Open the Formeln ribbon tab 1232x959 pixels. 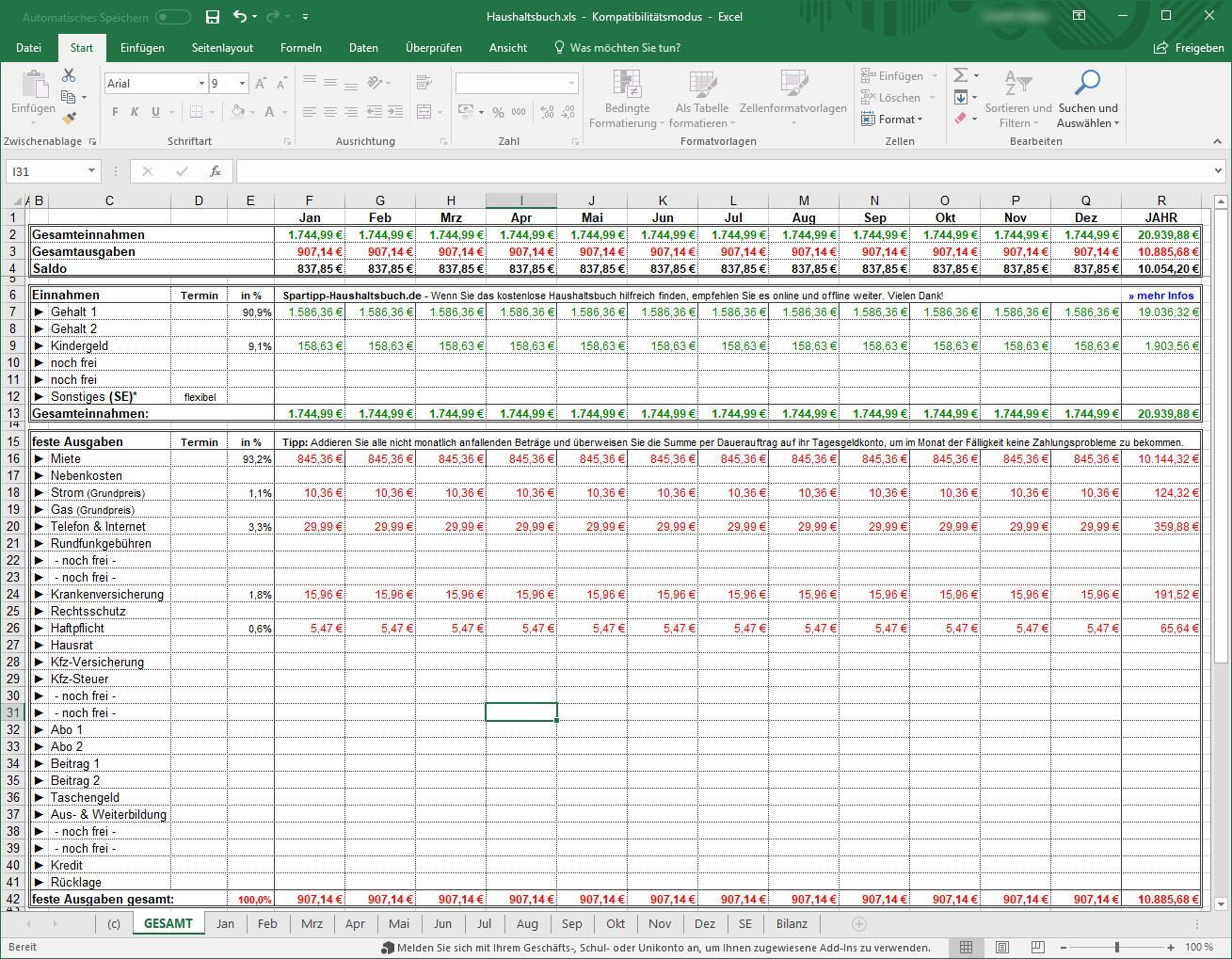pyautogui.click(x=300, y=48)
